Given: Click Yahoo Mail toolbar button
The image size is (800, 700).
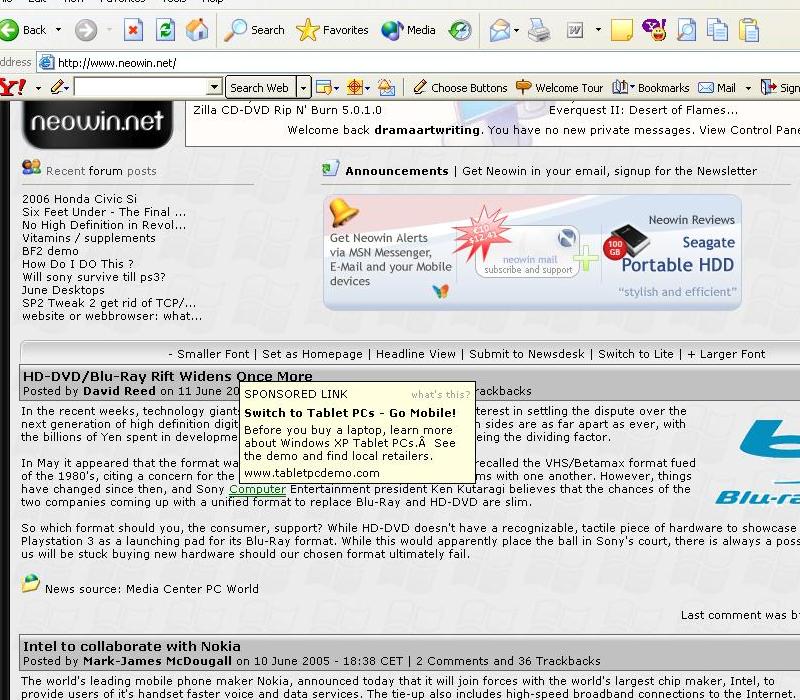Looking at the screenshot, I should tap(717, 88).
